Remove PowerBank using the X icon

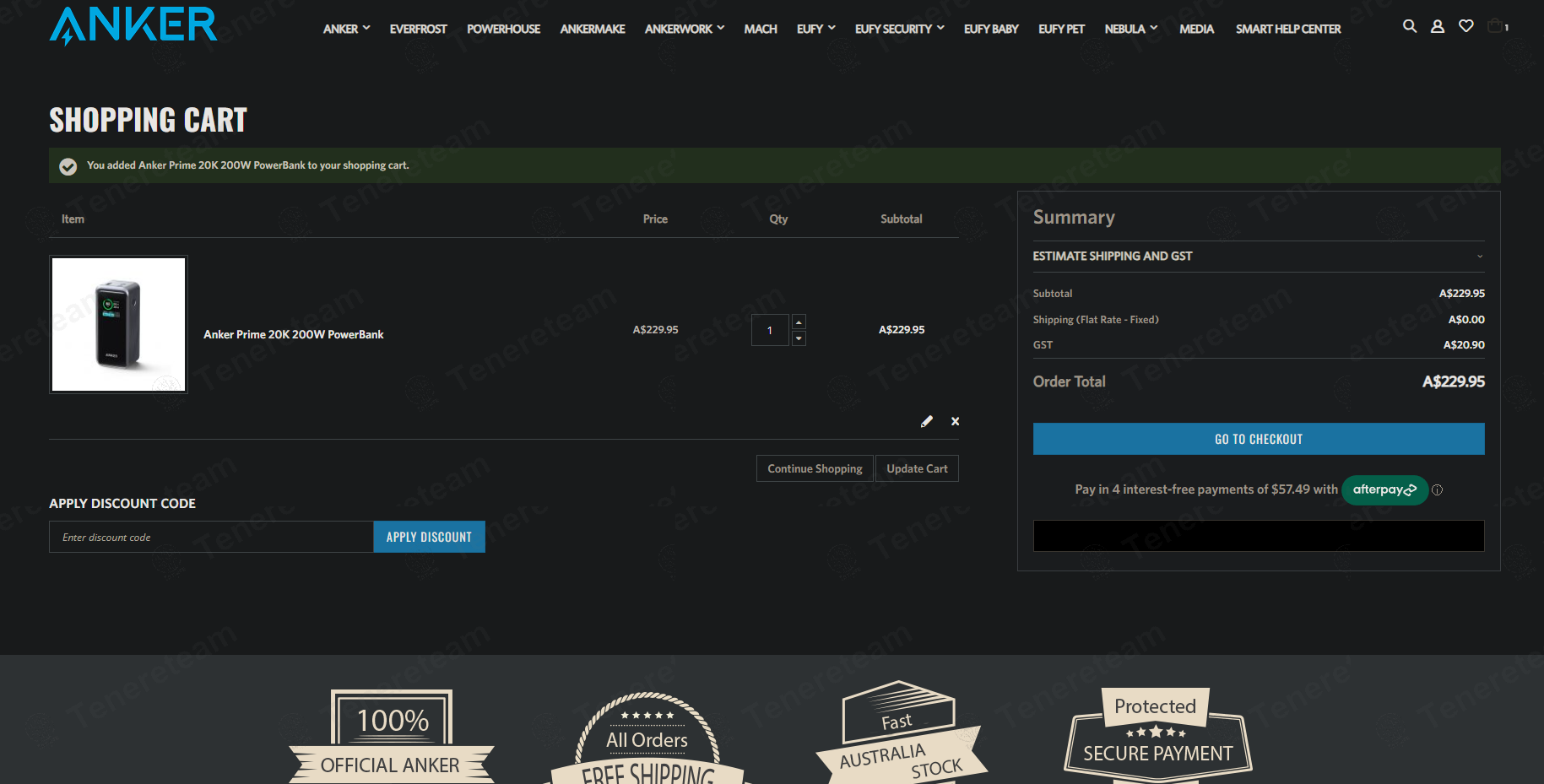[x=955, y=421]
